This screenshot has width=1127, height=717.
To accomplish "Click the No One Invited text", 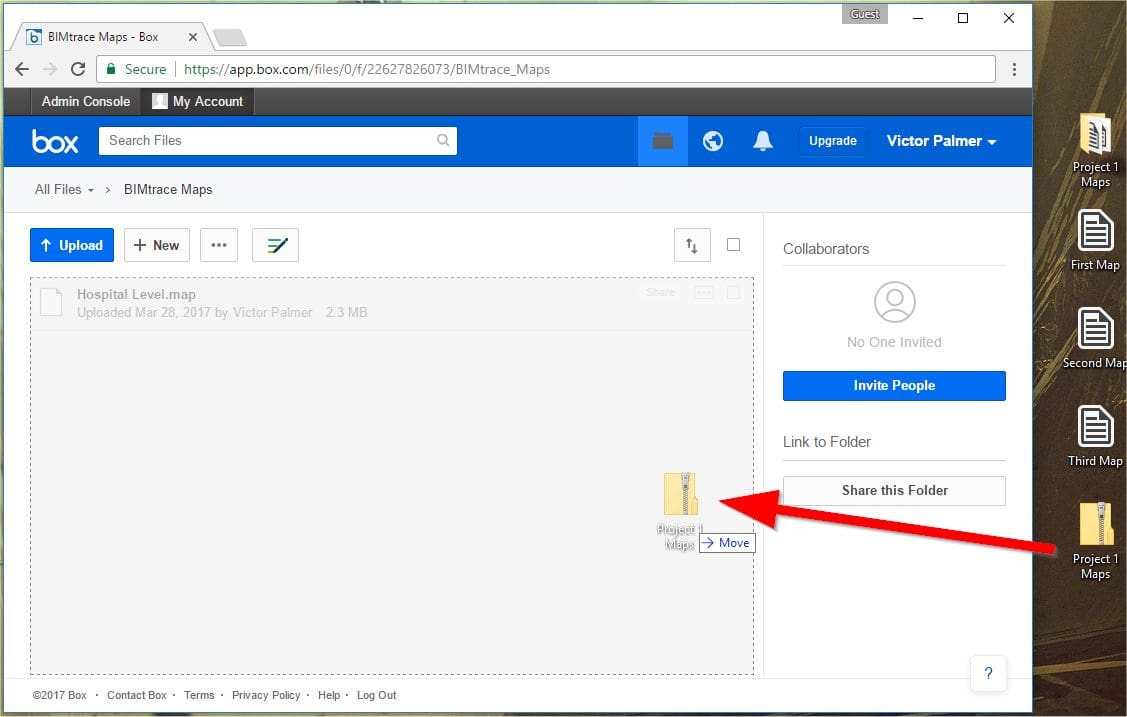I will pos(894,342).
